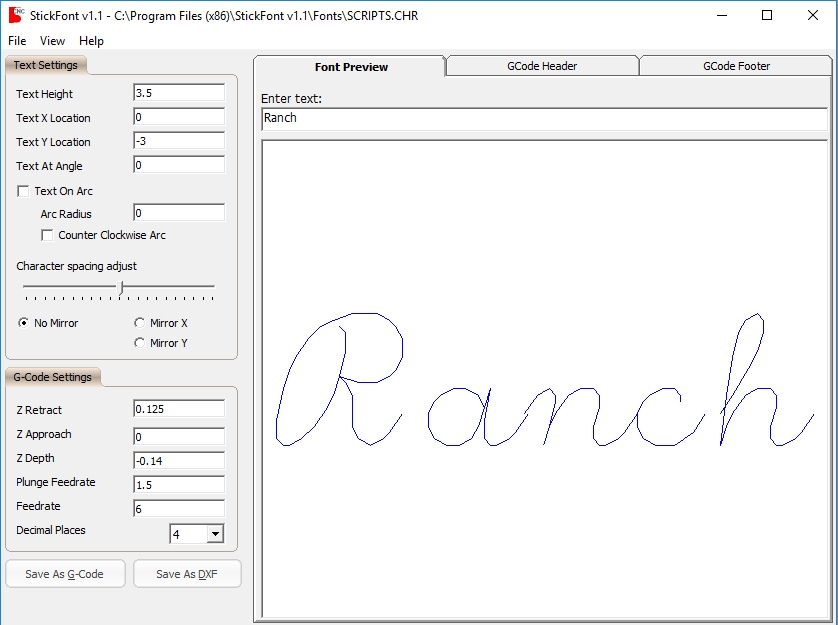Minimize the StickFont window

(722, 16)
